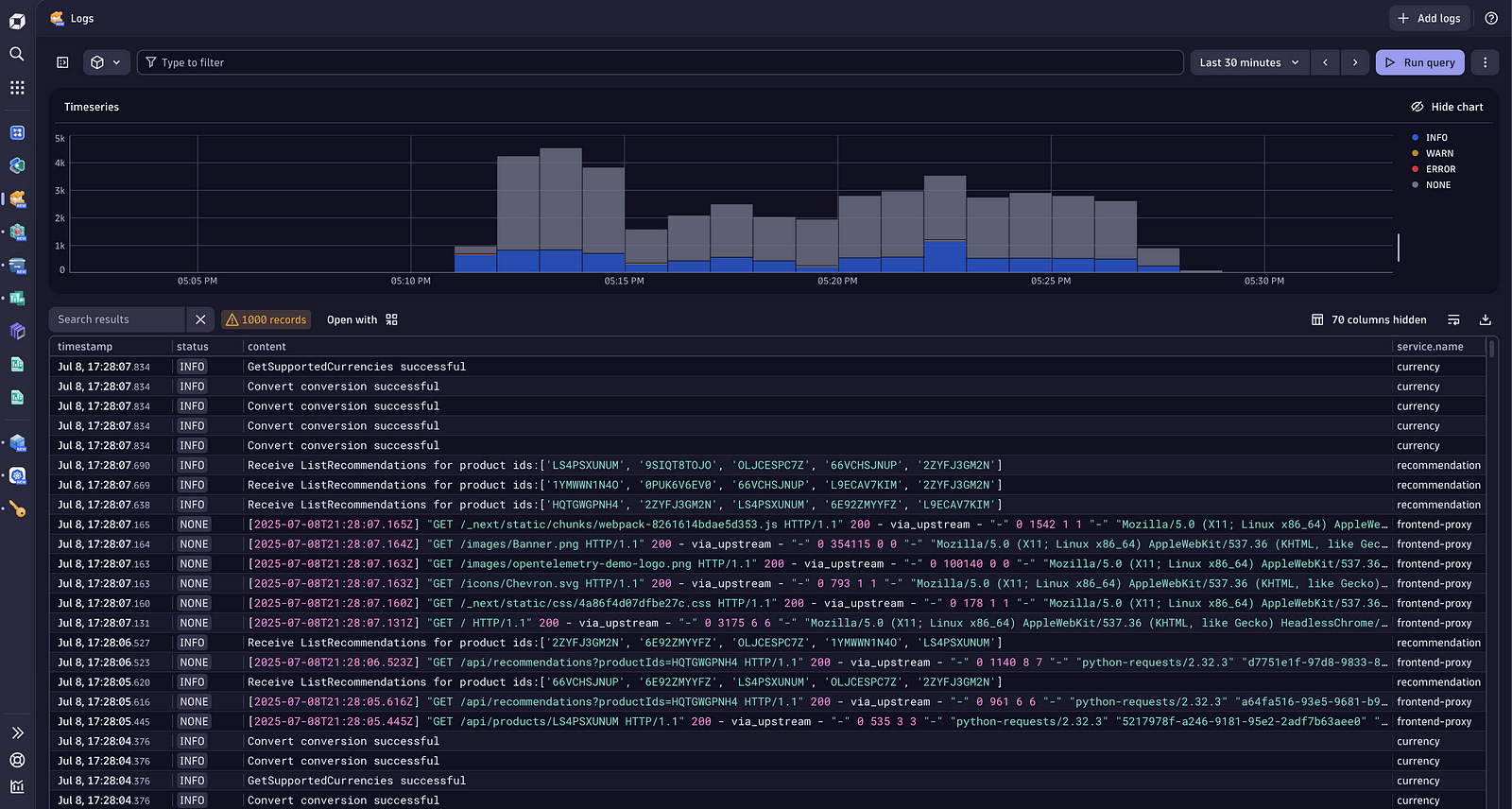
Task: Select the log row at 17:28:05.620
Action: coord(767,682)
